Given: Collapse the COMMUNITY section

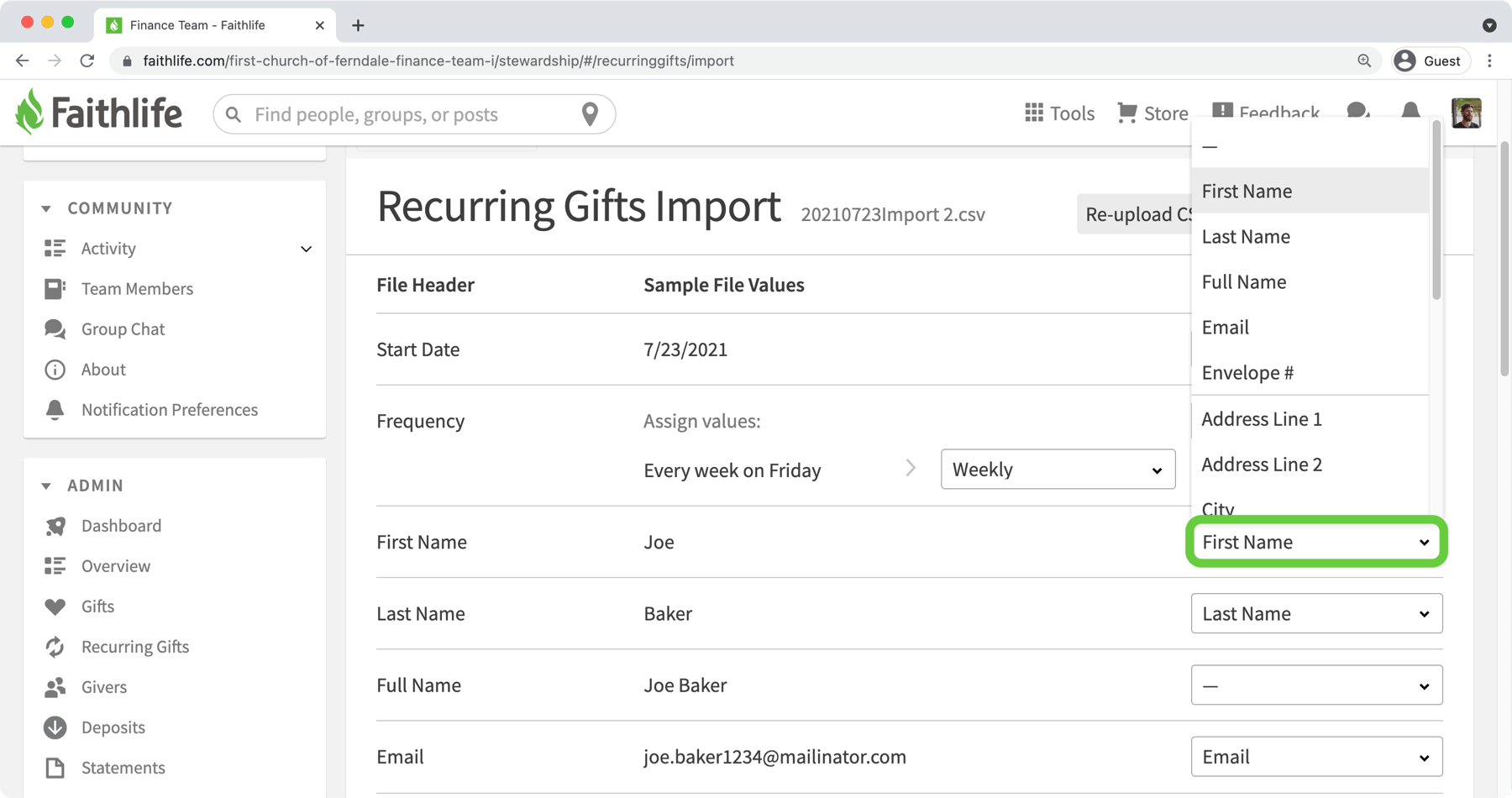Looking at the screenshot, I should [x=46, y=208].
